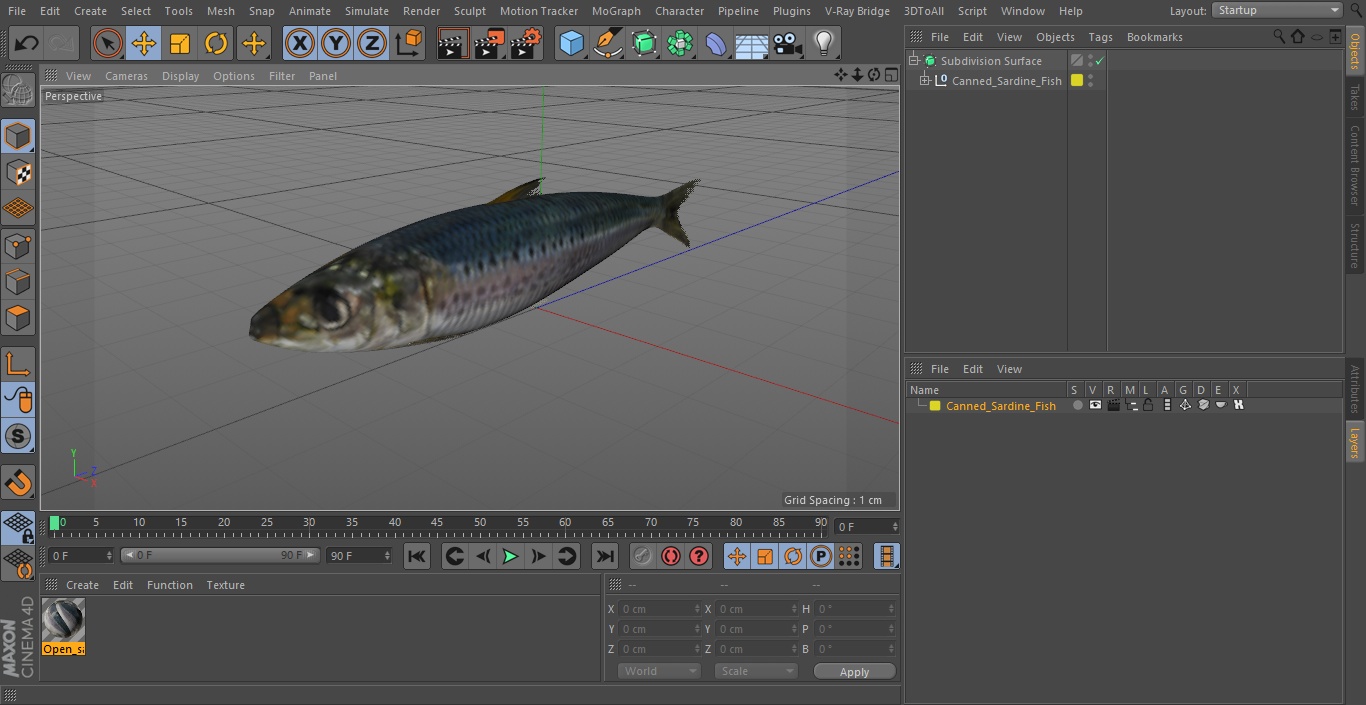Click the H rotation input field

[856, 609]
